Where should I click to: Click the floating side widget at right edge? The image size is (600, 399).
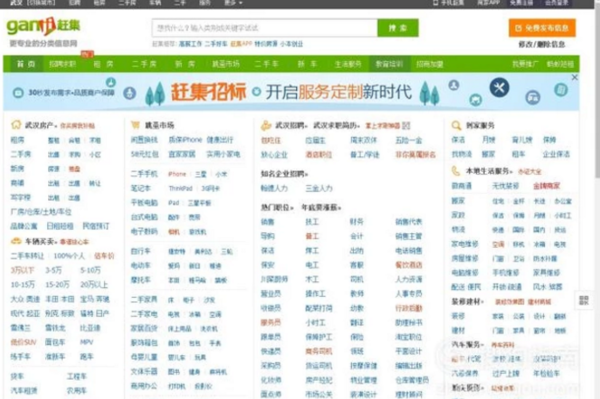[584, 300]
